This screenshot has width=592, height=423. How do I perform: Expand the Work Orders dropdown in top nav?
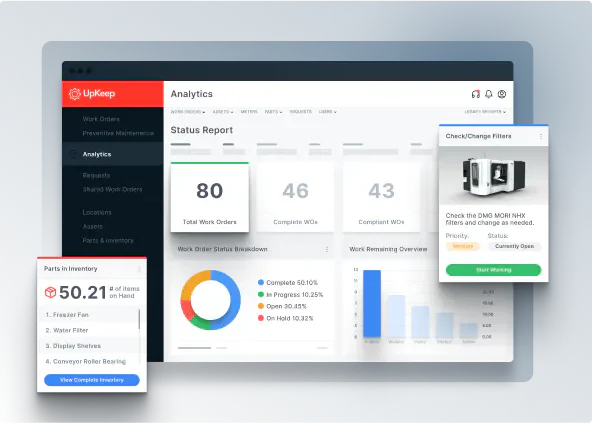click(188, 112)
